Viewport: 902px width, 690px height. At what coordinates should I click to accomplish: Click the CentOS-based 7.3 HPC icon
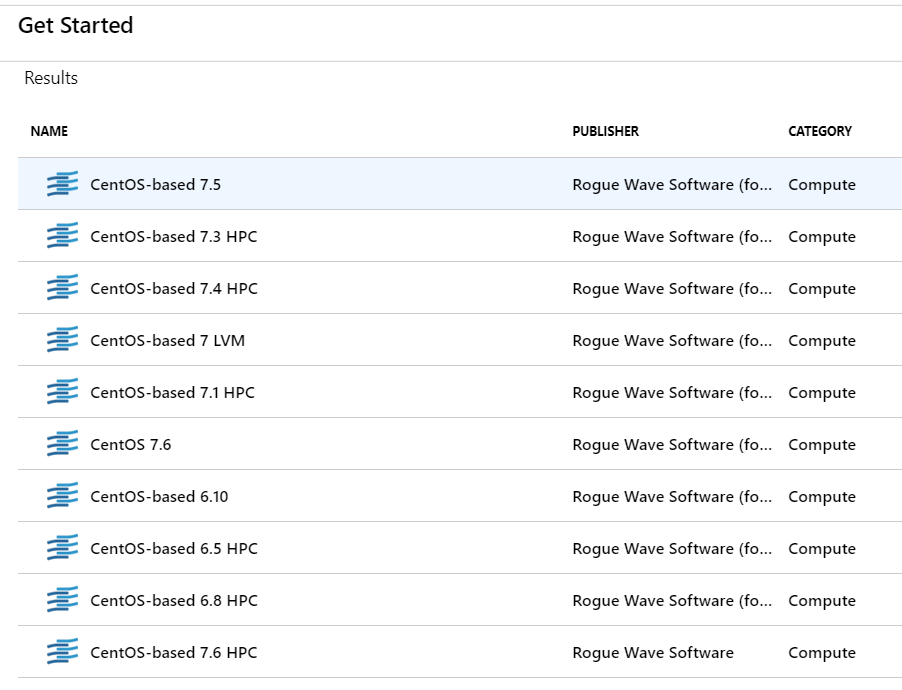click(x=62, y=235)
